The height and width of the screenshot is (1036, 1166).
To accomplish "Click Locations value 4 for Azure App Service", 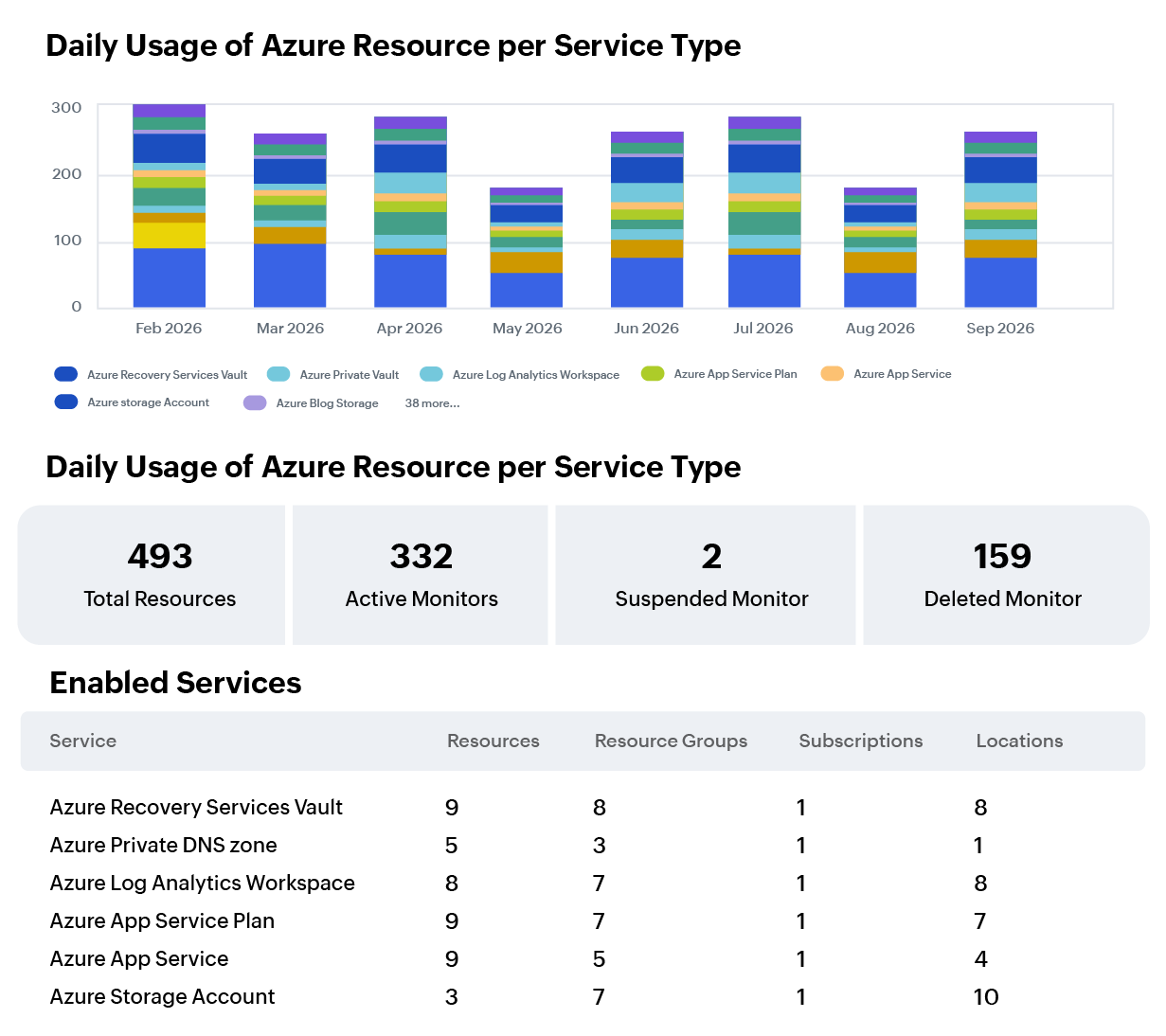I will [981, 959].
